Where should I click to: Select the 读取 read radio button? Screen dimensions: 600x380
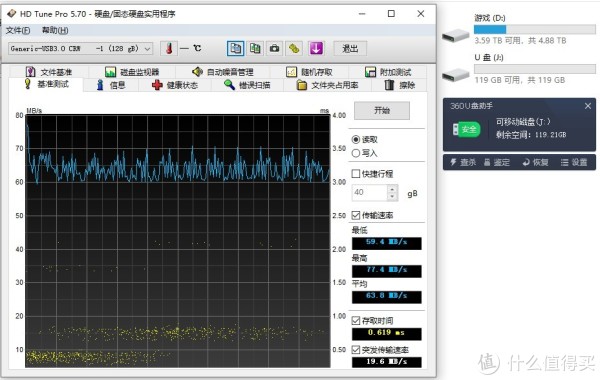(356, 139)
